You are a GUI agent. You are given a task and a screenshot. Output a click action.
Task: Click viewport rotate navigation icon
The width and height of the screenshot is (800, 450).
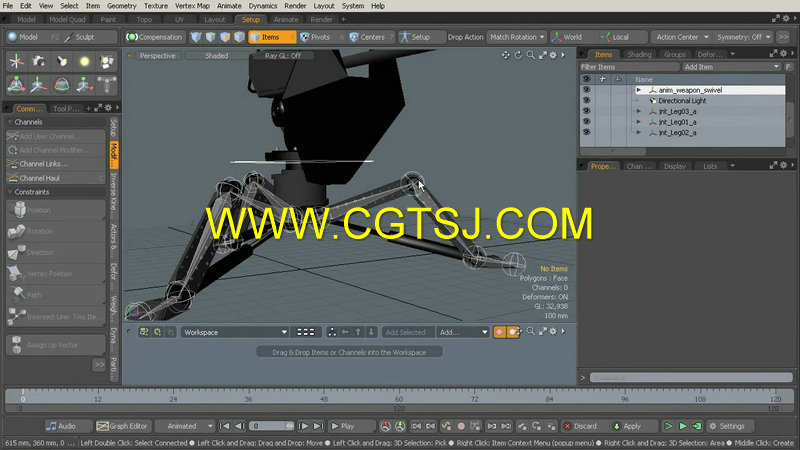(x=518, y=55)
